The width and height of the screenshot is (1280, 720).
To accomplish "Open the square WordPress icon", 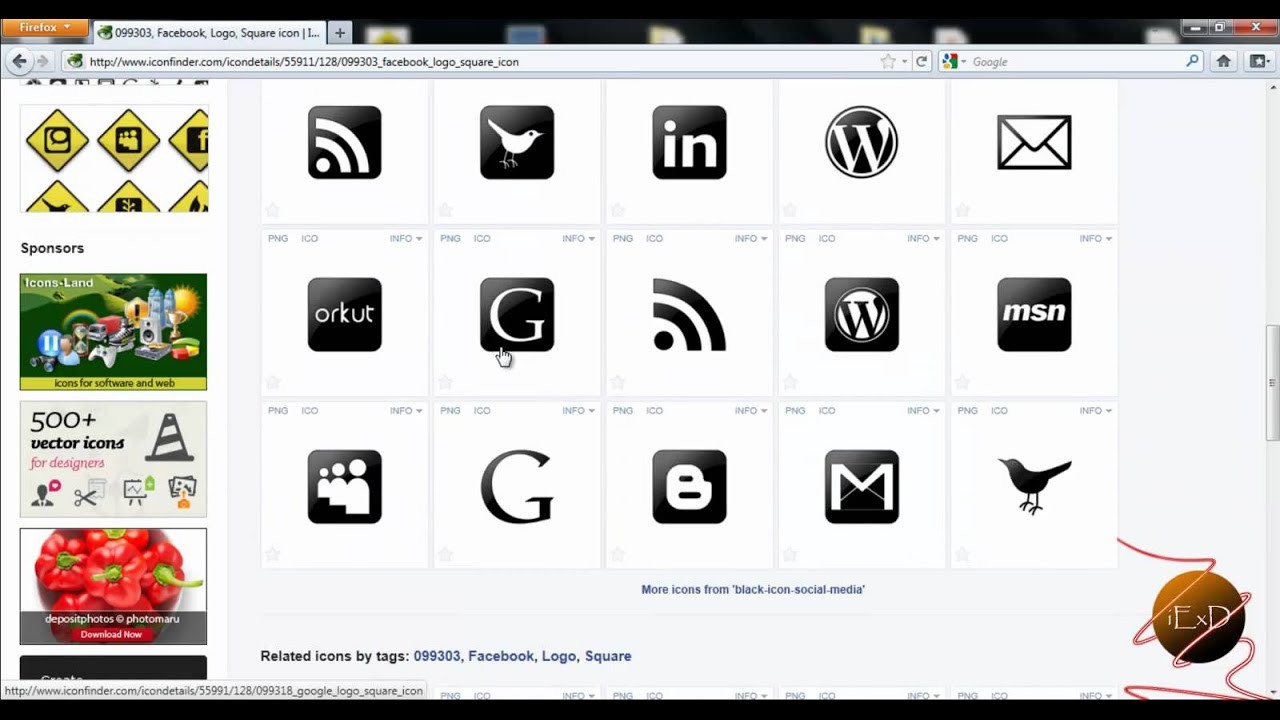I will (x=861, y=314).
